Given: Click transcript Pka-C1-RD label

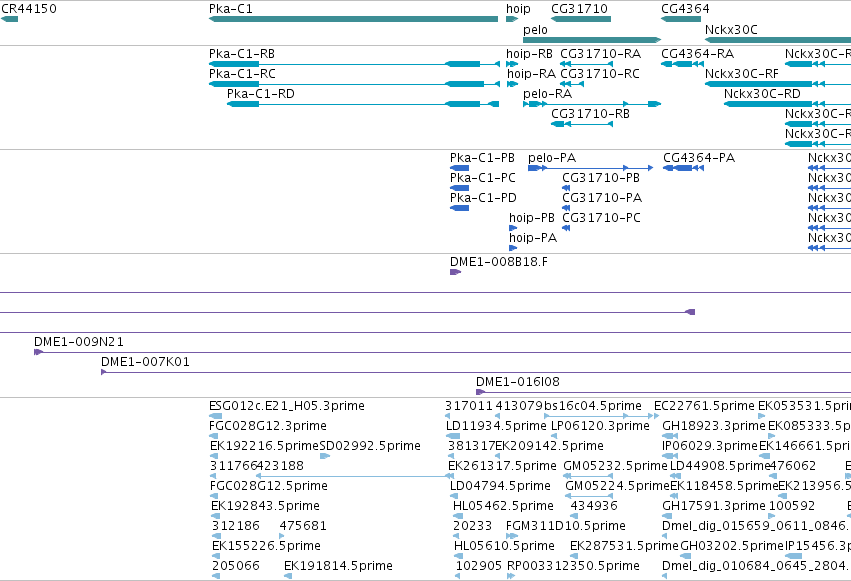Looking at the screenshot, I should pos(261,94).
